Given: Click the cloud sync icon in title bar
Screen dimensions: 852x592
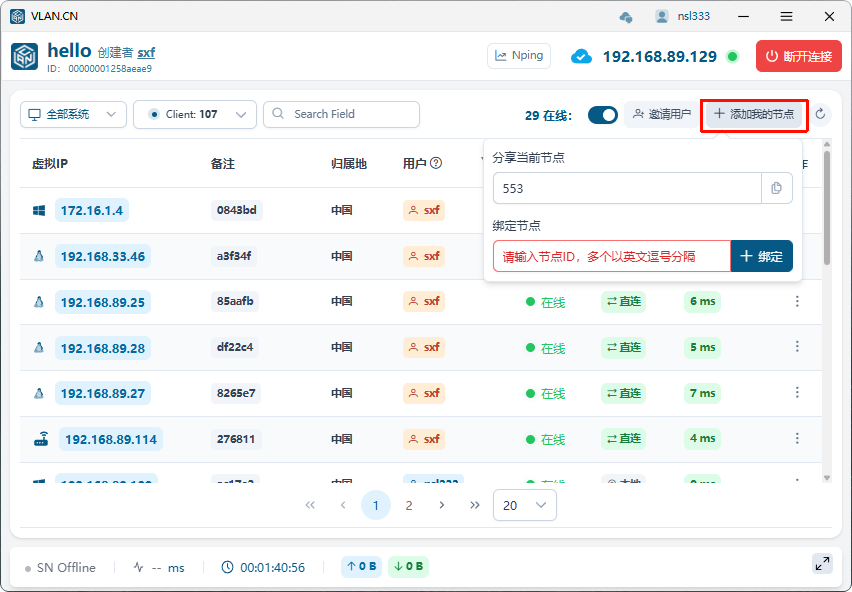Looking at the screenshot, I should (625, 17).
